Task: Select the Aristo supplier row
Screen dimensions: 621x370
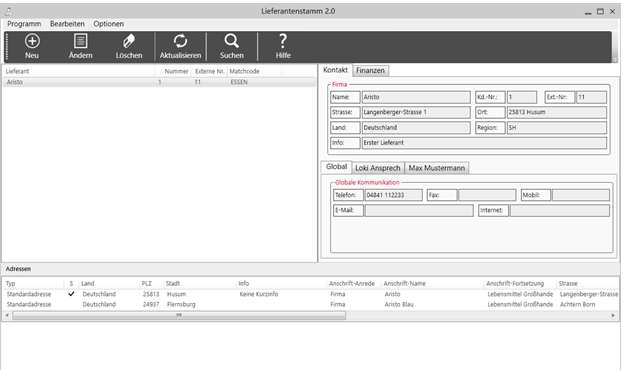Action: click(160, 82)
